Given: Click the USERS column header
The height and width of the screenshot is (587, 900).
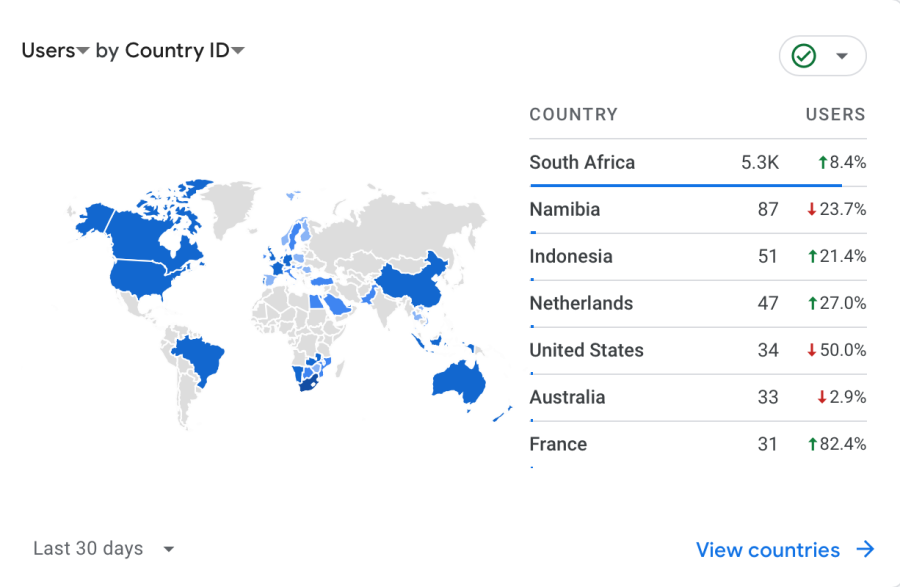Looking at the screenshot, I should coord(835,114).
